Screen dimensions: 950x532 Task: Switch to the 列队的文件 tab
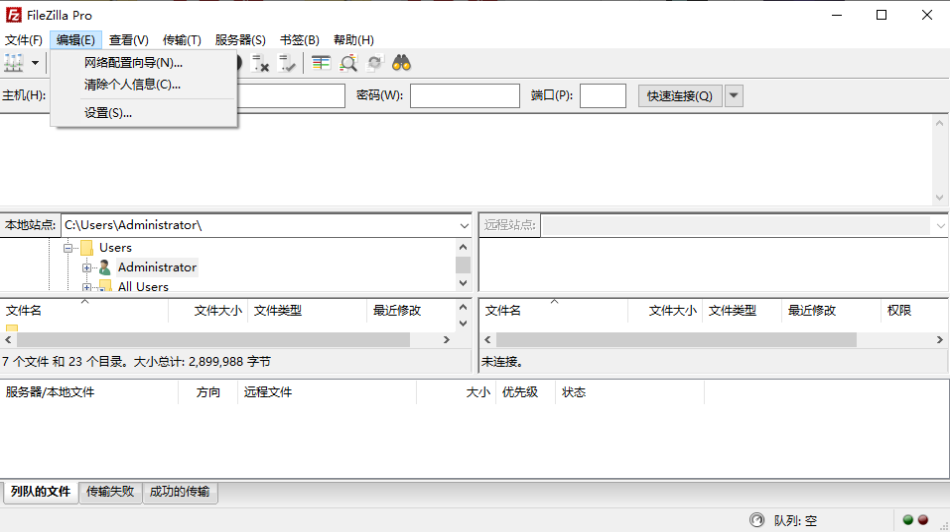coord(41,491)
